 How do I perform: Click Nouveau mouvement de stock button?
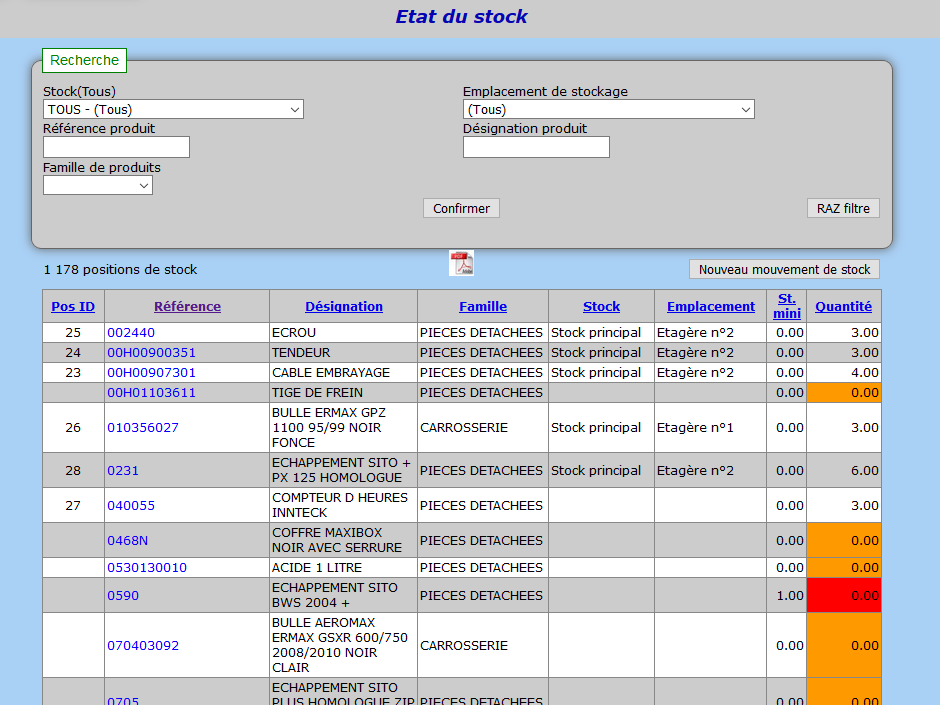[x=784, y=270]
